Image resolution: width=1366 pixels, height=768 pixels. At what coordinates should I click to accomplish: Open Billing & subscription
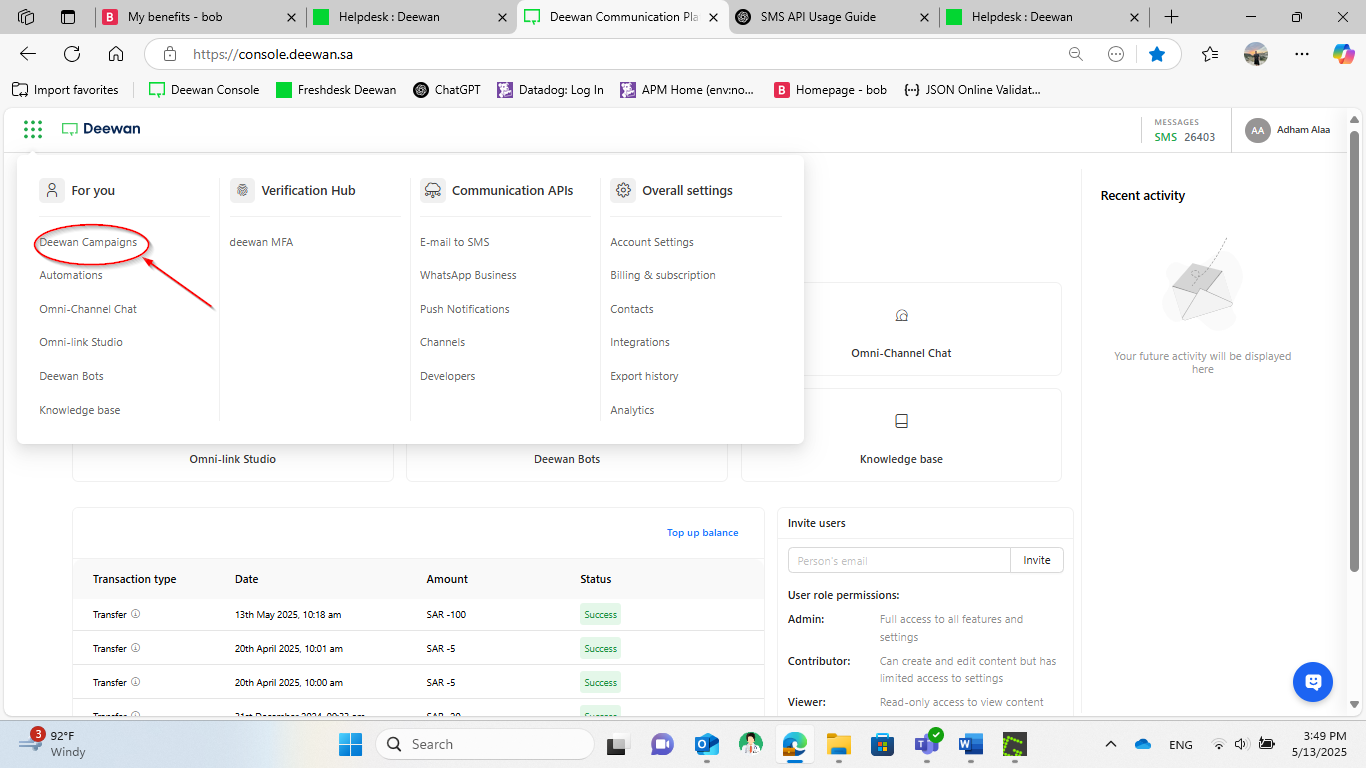click(x=663, y=275)
